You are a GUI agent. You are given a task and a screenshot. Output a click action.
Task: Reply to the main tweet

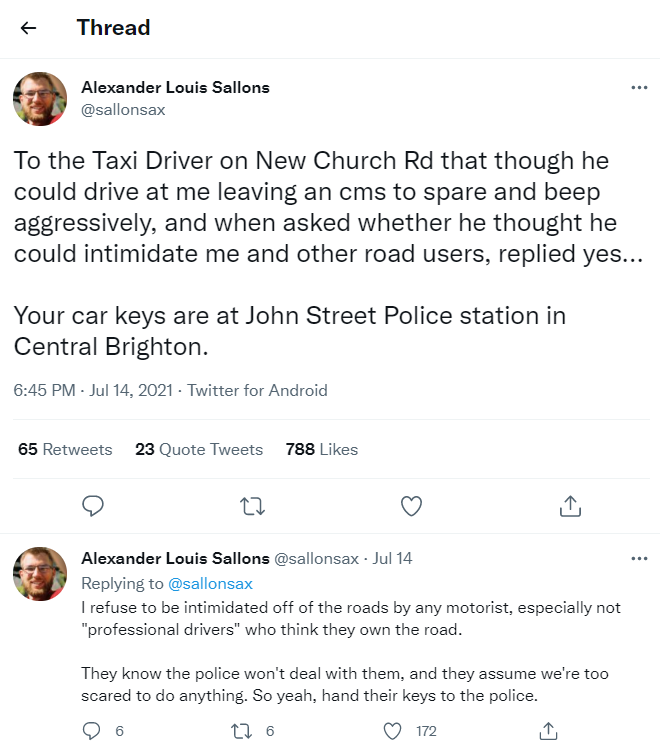tap(93, 506)
